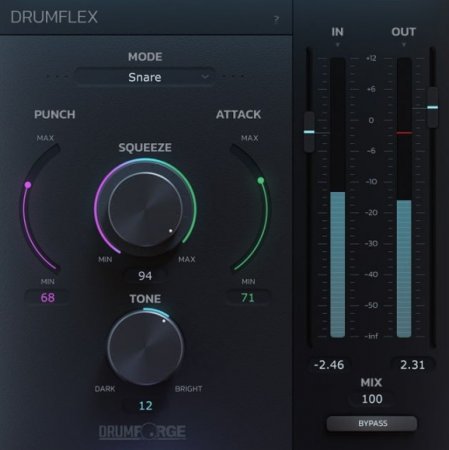Click the -inf meter scale mark
The width and height of the screenshot is (449, 450).
[x=371, y=336]
